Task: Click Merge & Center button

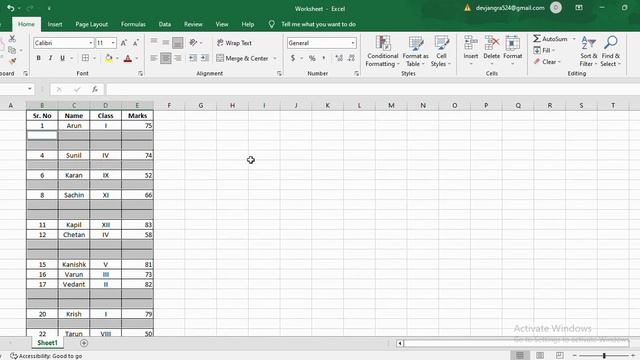Action: [242, 58]
